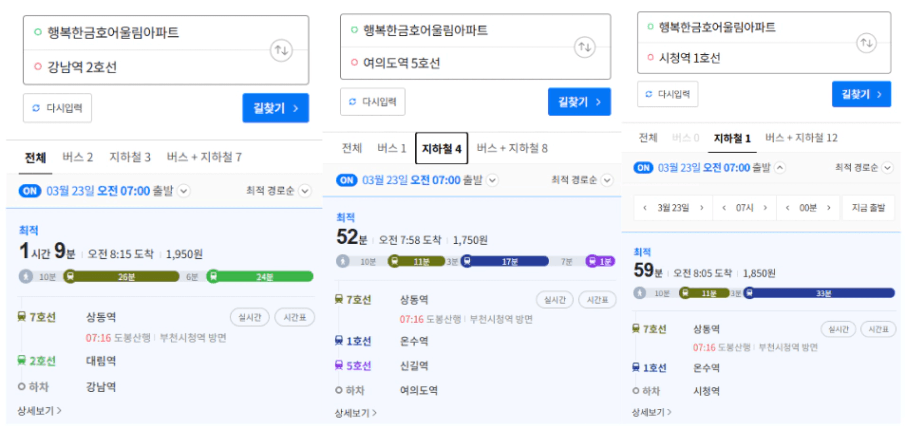Click 다시입력 reset button in 강남역 panel
The image size is (906, 429).
[x=57, y=108]
